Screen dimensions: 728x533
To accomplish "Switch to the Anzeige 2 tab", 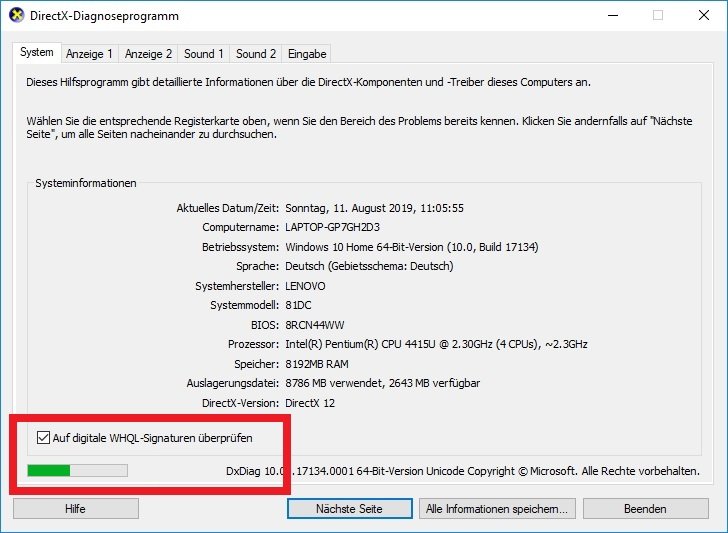I will (148, 54).
